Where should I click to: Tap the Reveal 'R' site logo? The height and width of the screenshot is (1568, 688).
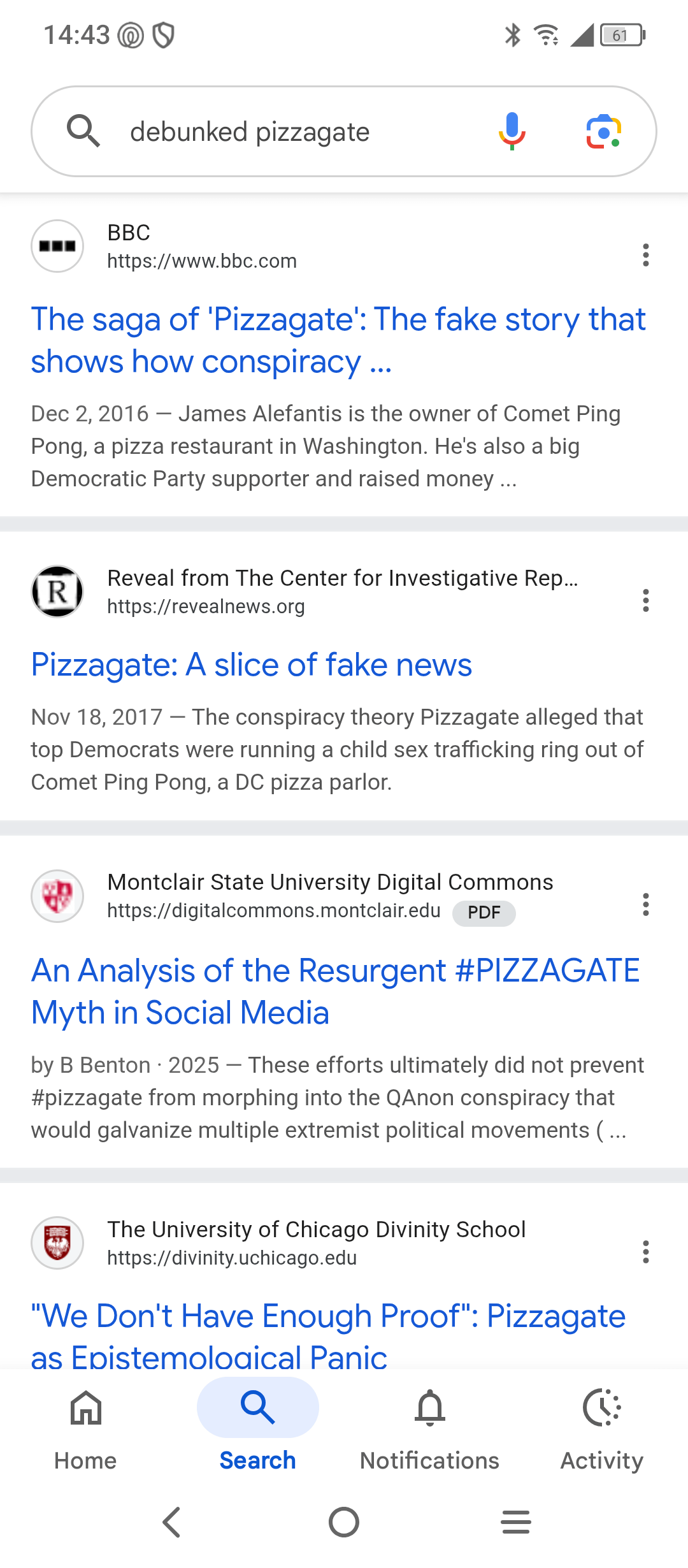coord(57,592)
